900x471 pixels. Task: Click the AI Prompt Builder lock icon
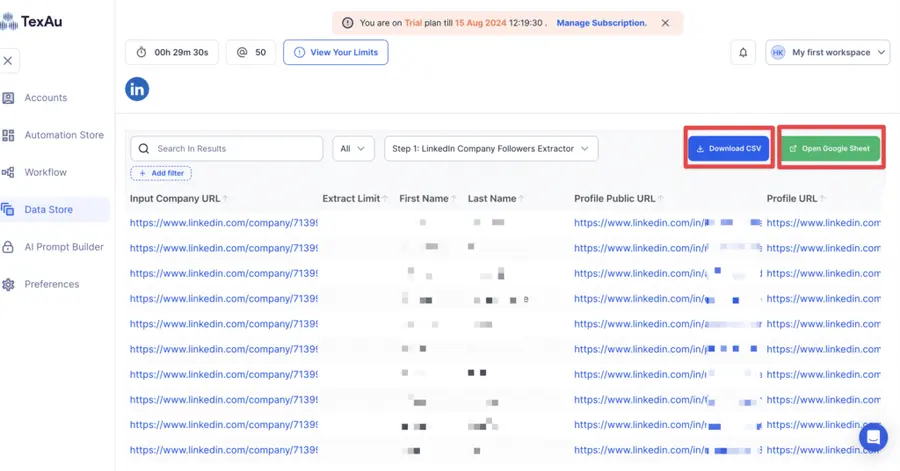click(x=8, y=247)
